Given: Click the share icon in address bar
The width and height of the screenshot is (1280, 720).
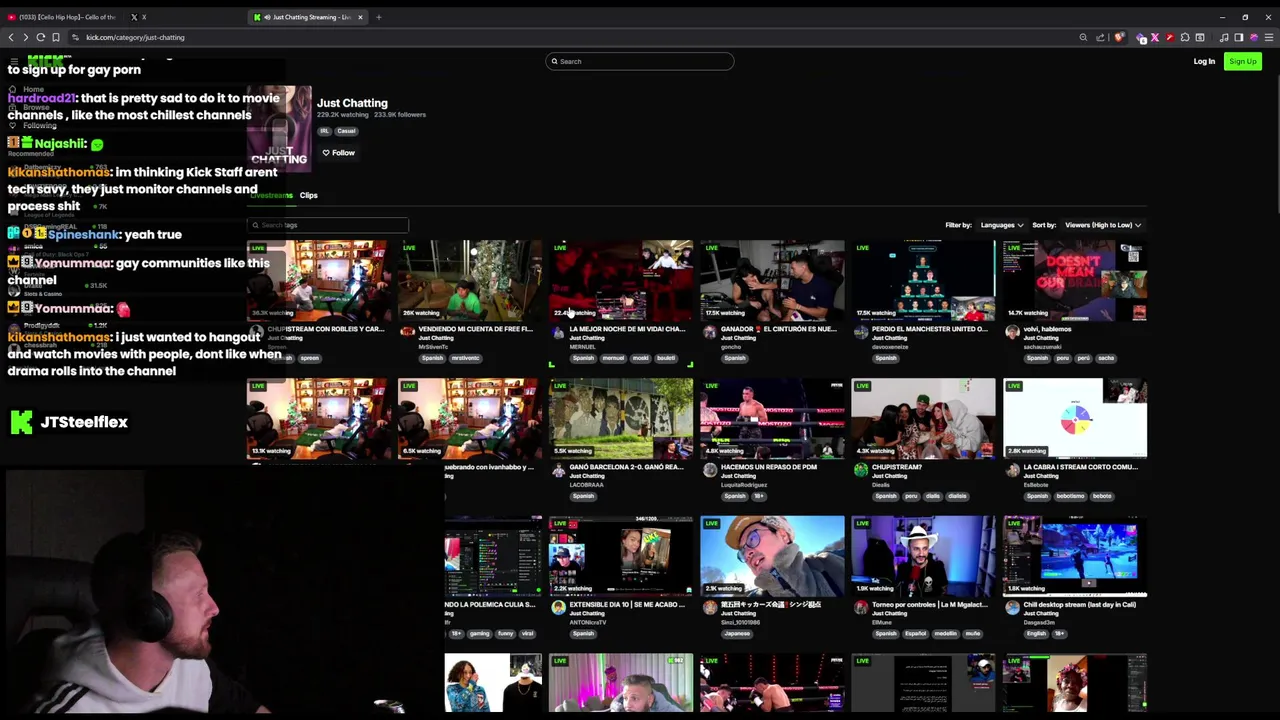Looking at the screenshot, I should pos(1101,37).
